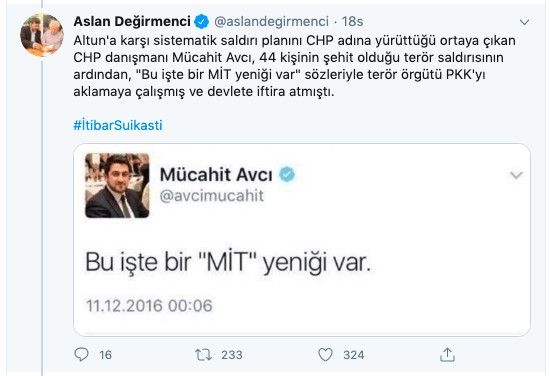Open the share upload icon

click(x=447, y=354)
